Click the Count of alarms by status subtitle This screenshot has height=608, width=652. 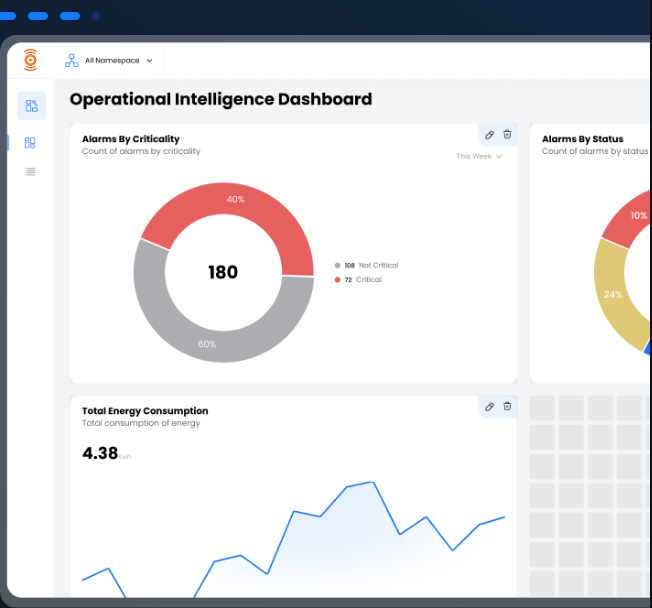pyautogui.click(x=595, y=151)
